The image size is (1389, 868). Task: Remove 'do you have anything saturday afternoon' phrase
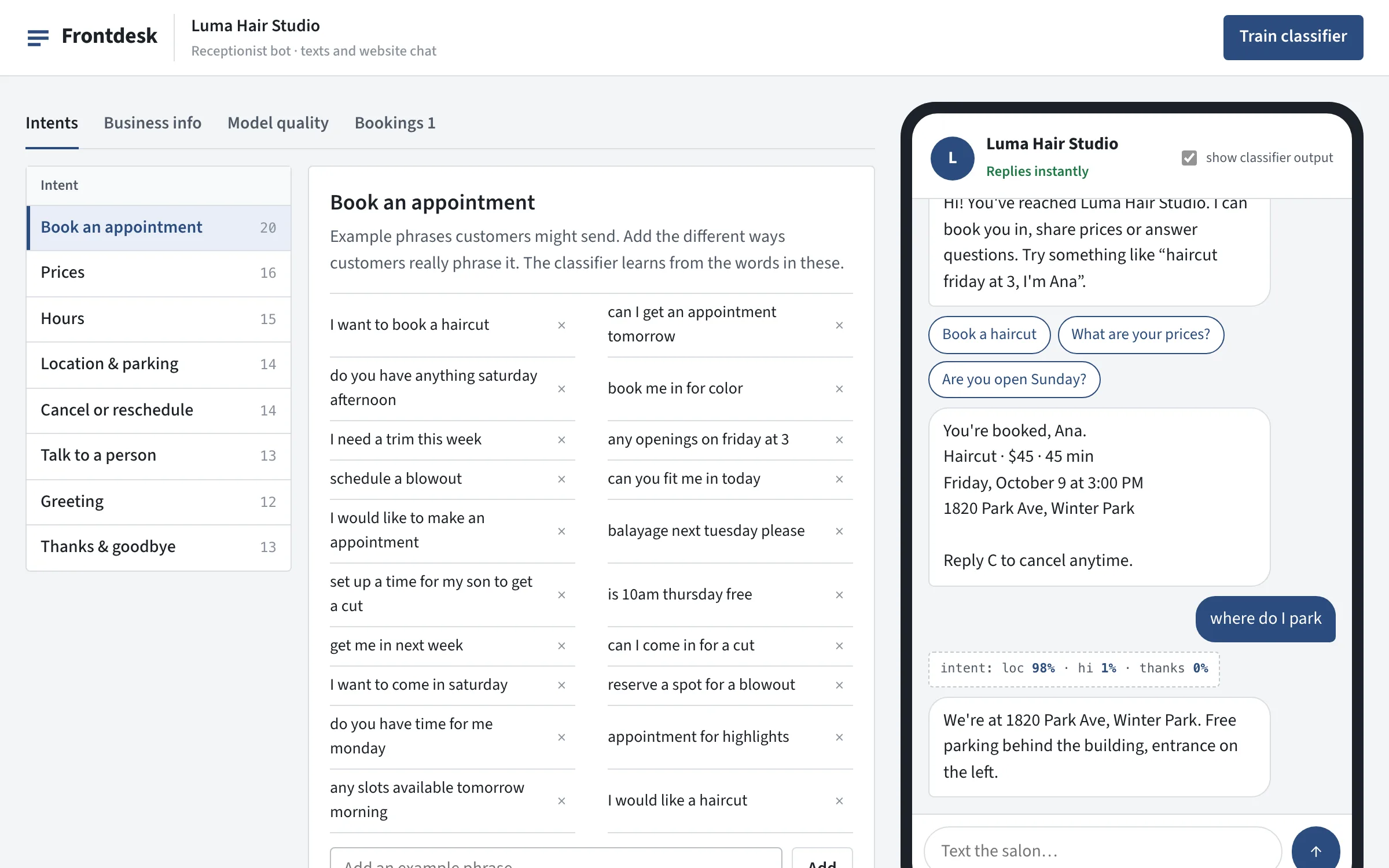coord(561,389)
